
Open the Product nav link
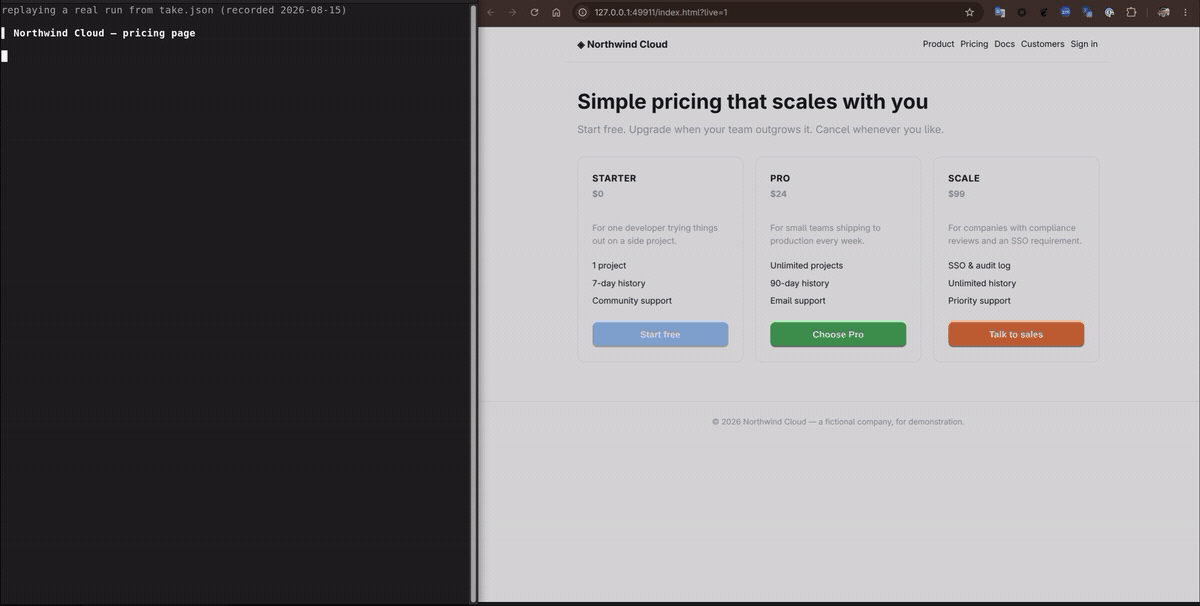938,44
